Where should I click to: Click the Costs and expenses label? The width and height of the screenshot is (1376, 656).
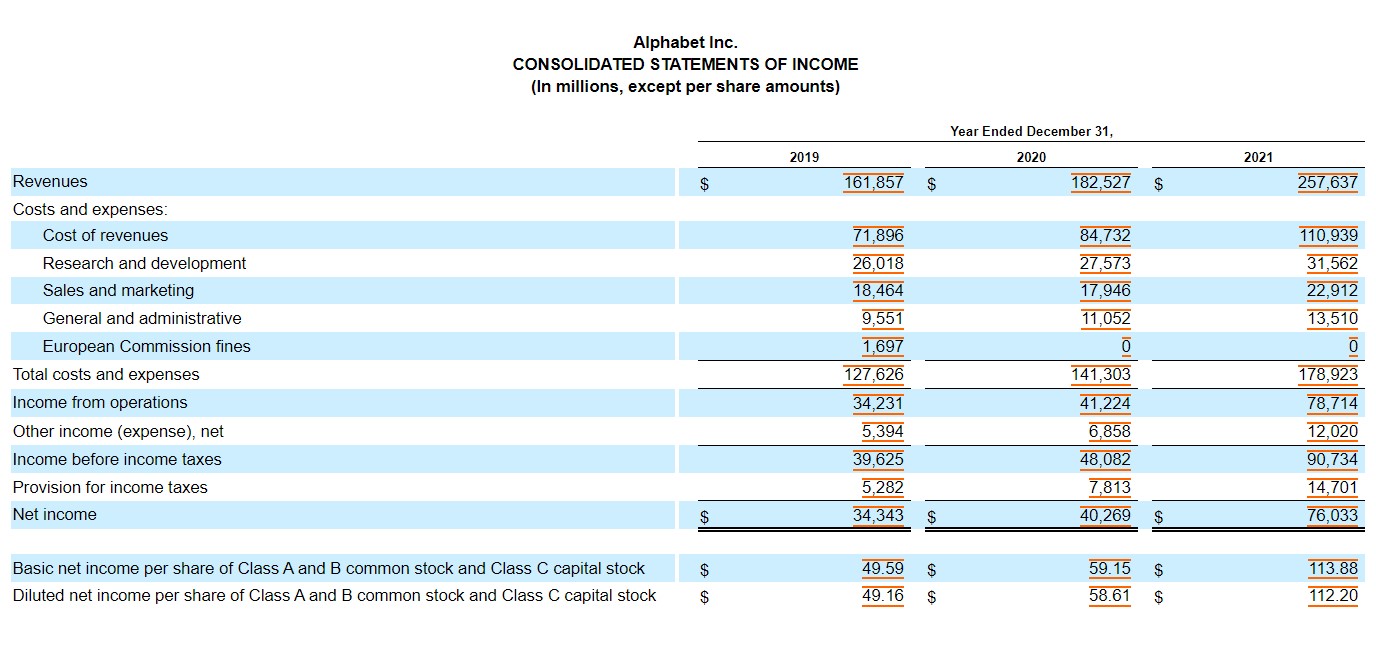(x=90, y=209)
